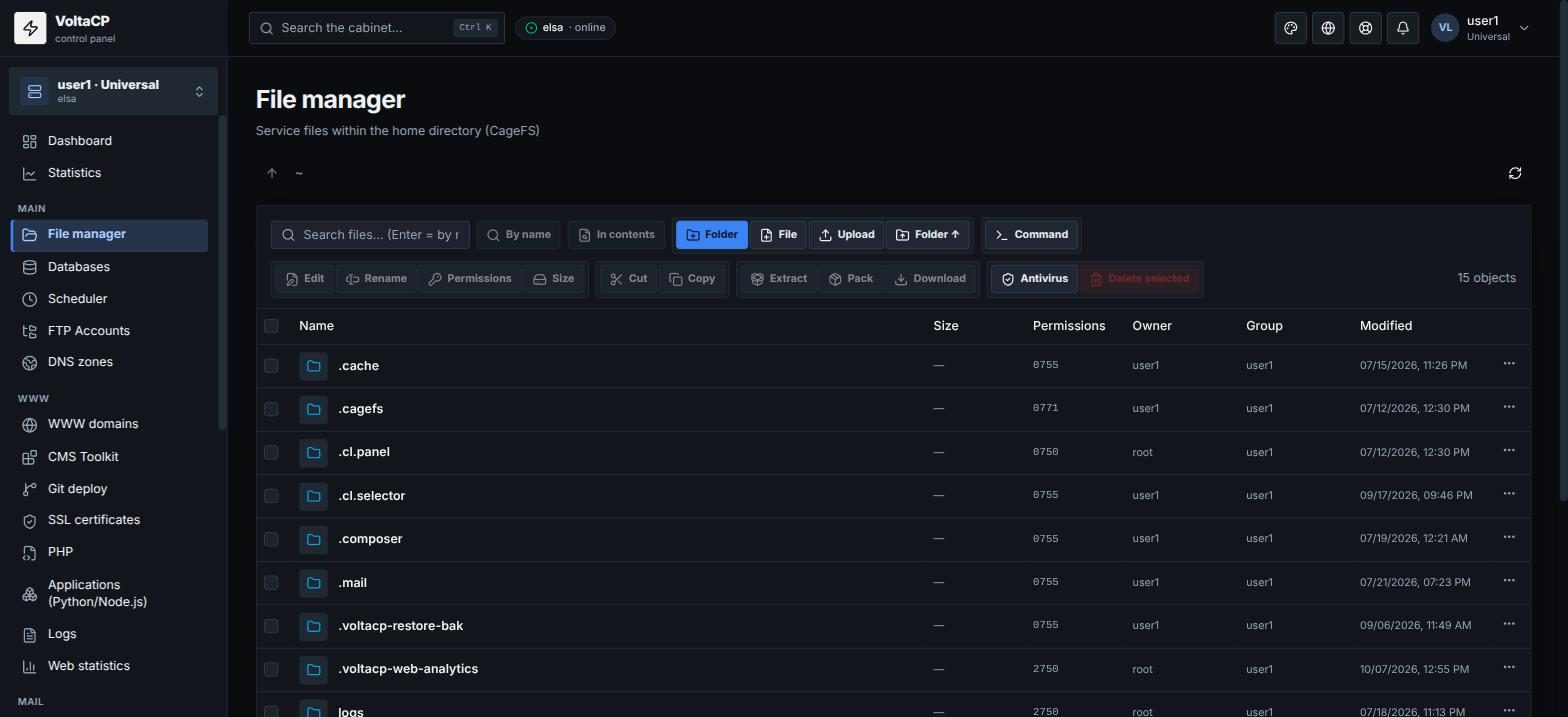Image resolution: width=1568 pixels, height=717 pixels.
Task: Switch search to In contents
Action: (x=616, y=235)
